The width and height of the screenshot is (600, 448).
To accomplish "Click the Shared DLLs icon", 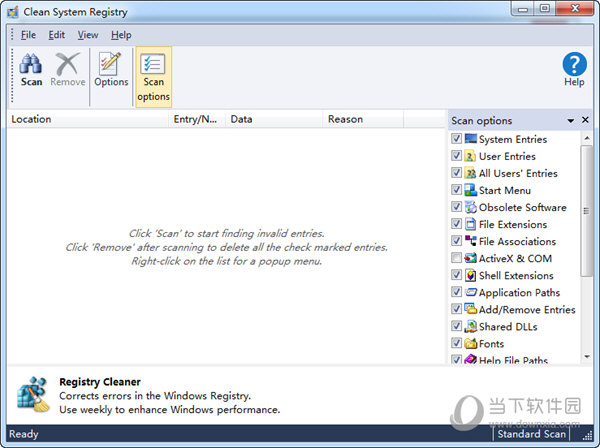I will tap(470, 326).
